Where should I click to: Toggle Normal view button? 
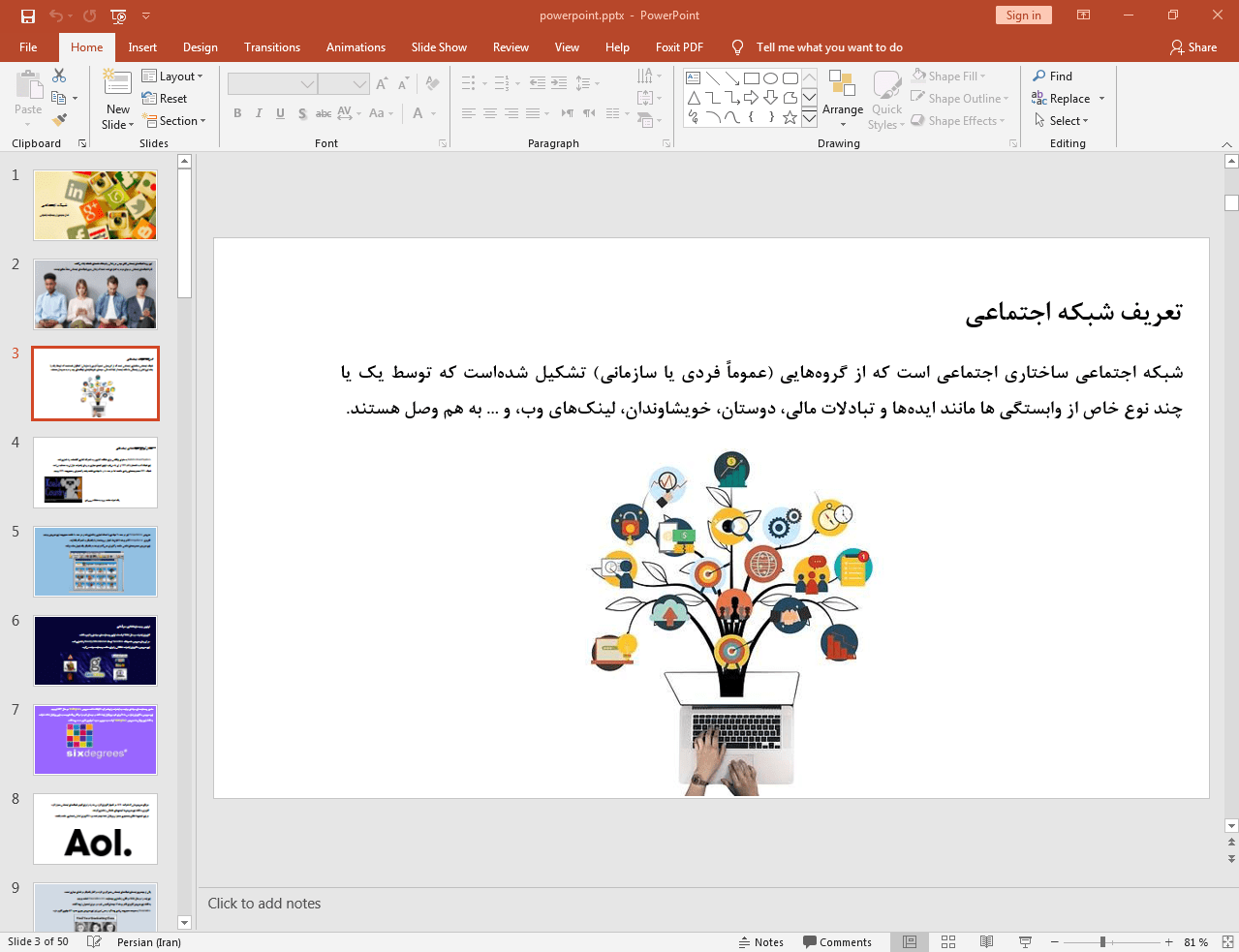click(x=910, y=942)
